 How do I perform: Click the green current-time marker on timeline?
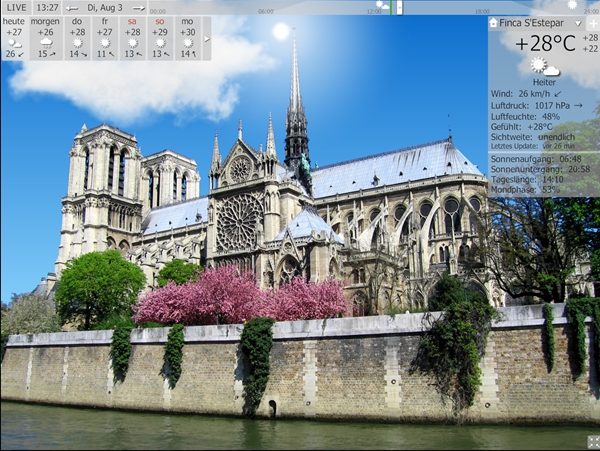[x=391, y=8]
